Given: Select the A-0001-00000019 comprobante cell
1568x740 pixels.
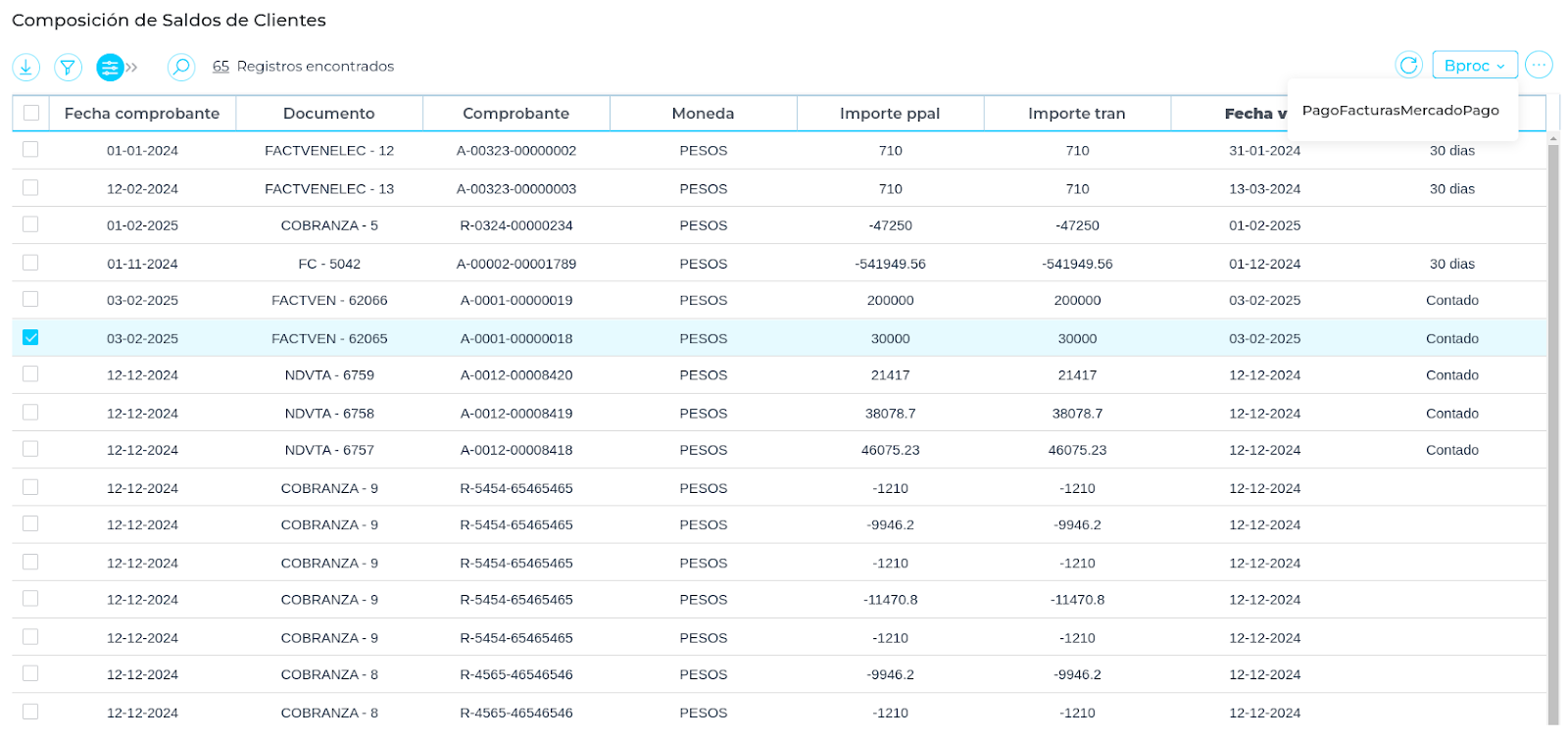Looking at the screenshot, I should pos(516,301).
